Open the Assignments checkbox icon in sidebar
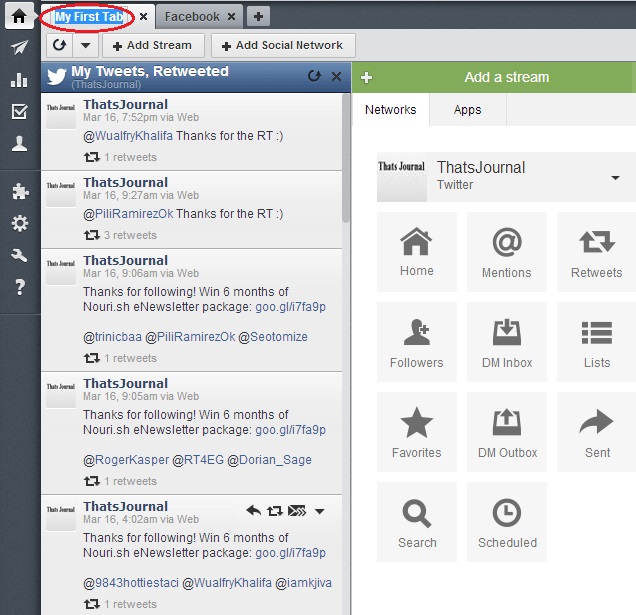Viewport: 636px width, 615px height. [19, 111]
